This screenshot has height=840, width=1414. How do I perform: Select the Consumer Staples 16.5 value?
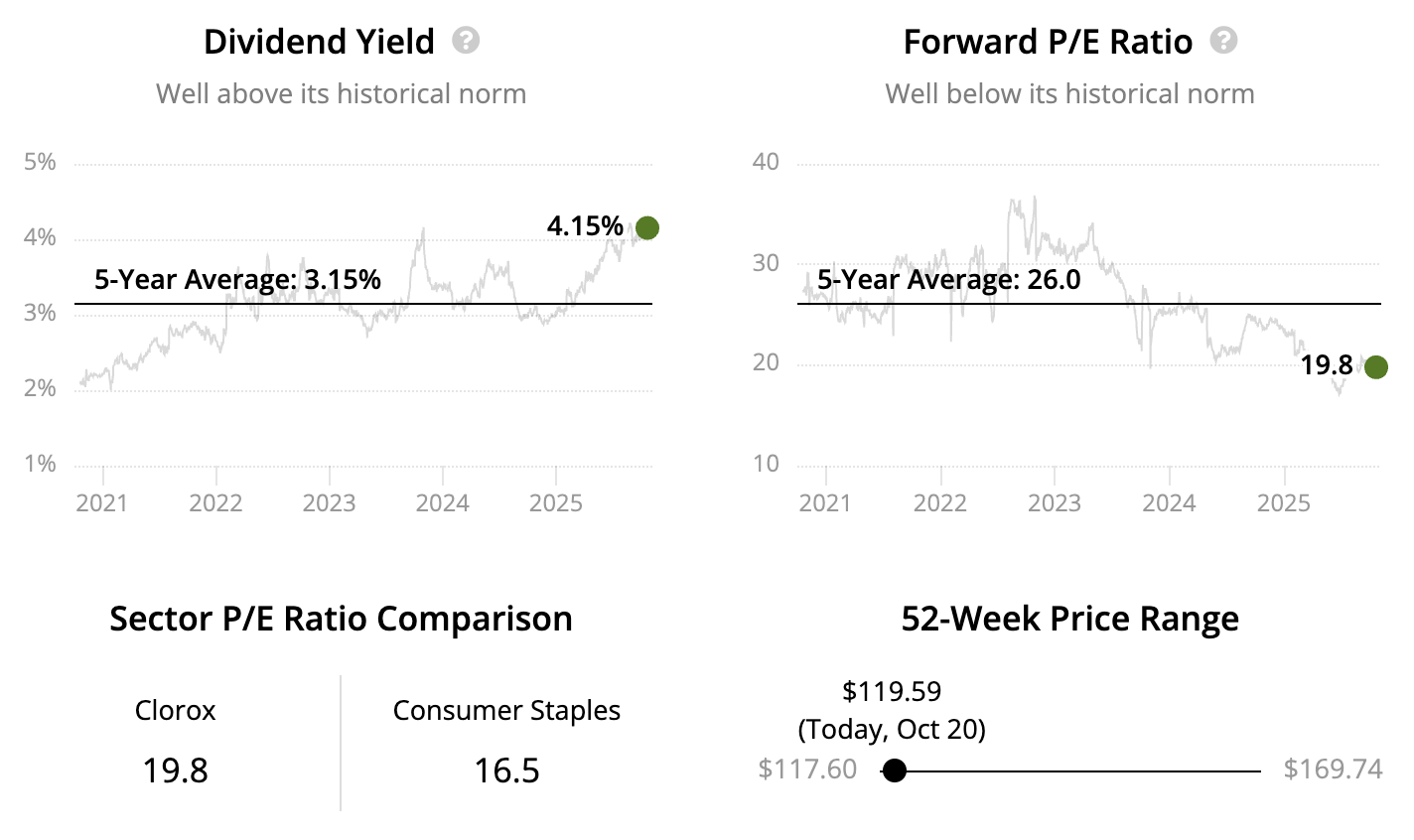click(506, 770)
